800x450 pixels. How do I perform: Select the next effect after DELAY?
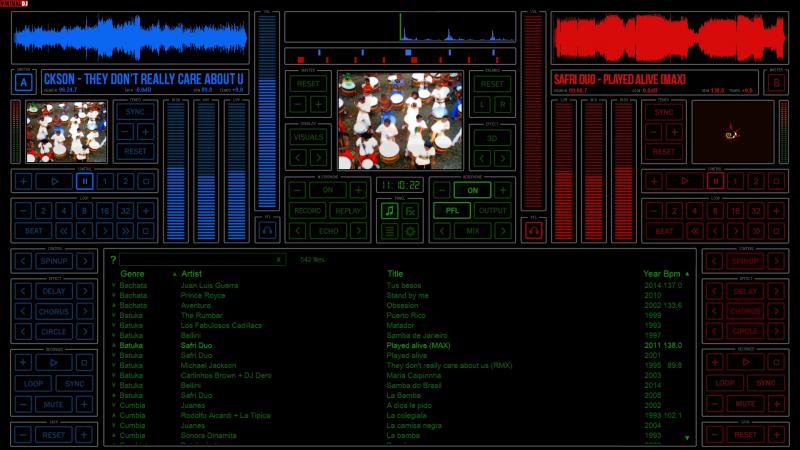85,291
